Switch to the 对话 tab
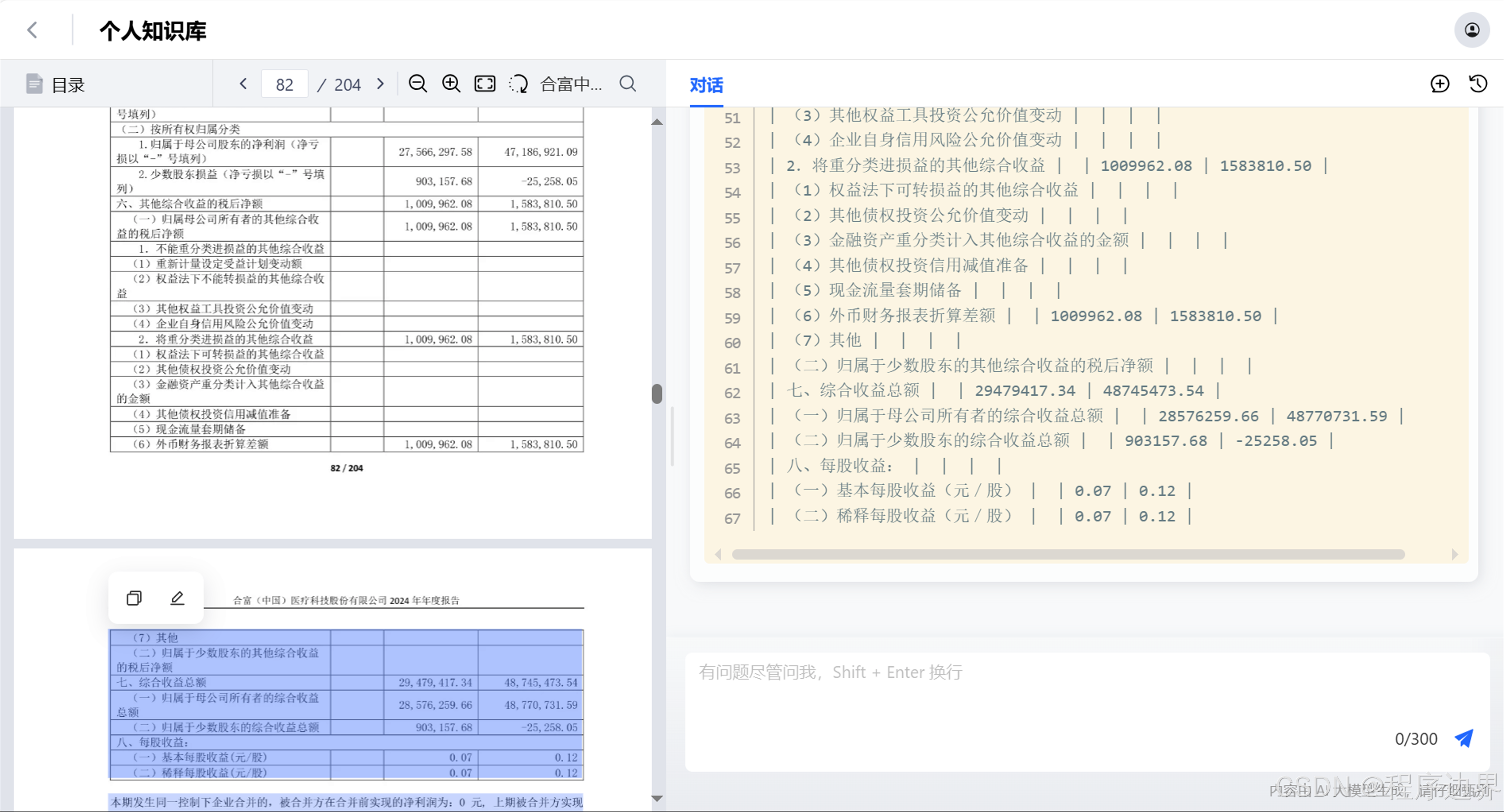 [x=706, y=85]
